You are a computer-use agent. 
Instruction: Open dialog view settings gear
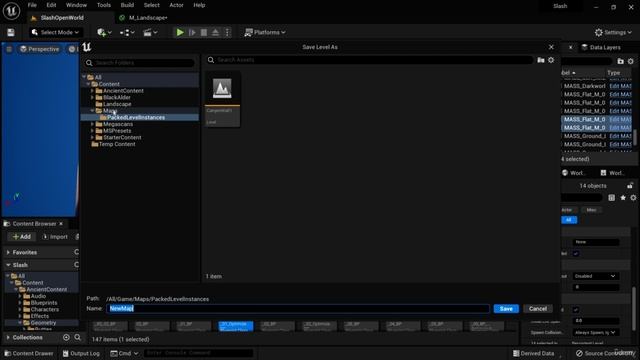tap(551, 60)
